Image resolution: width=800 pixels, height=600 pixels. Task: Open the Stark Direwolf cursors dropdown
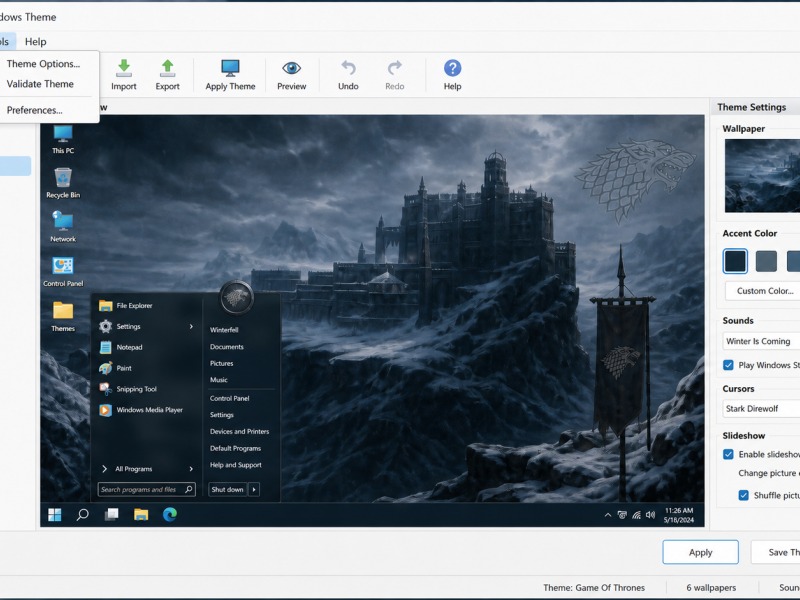pyautogui.click(x=761, y=408)
